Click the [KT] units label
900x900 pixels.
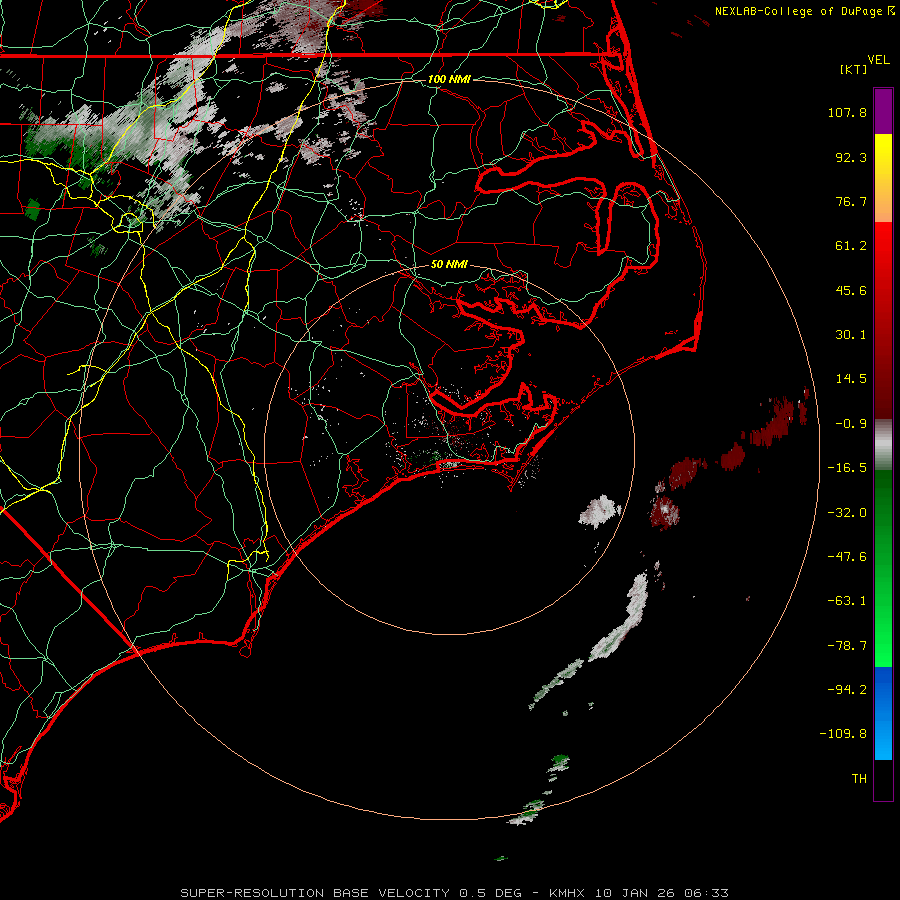[853, 69]
